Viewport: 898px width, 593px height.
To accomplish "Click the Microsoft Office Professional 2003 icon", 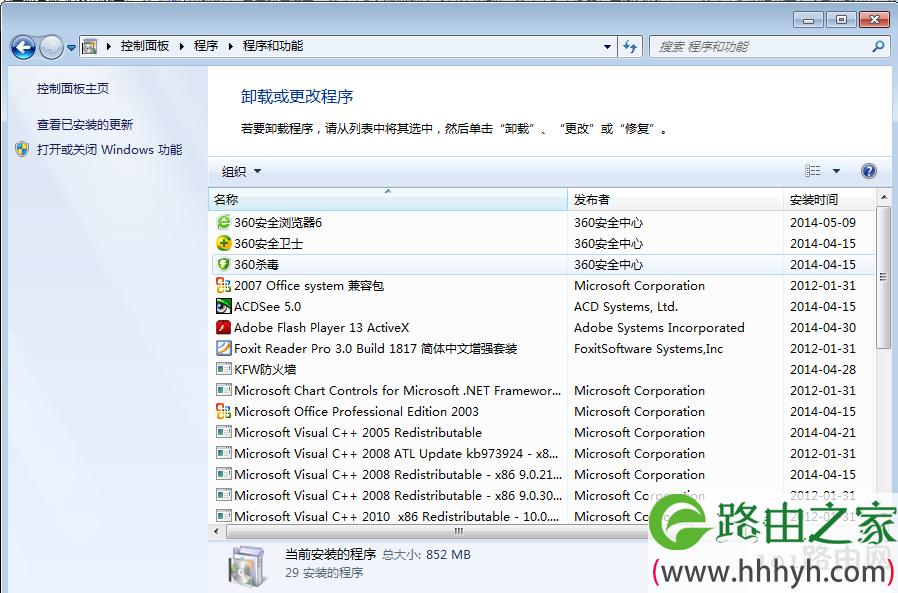I will pos(223,411).
